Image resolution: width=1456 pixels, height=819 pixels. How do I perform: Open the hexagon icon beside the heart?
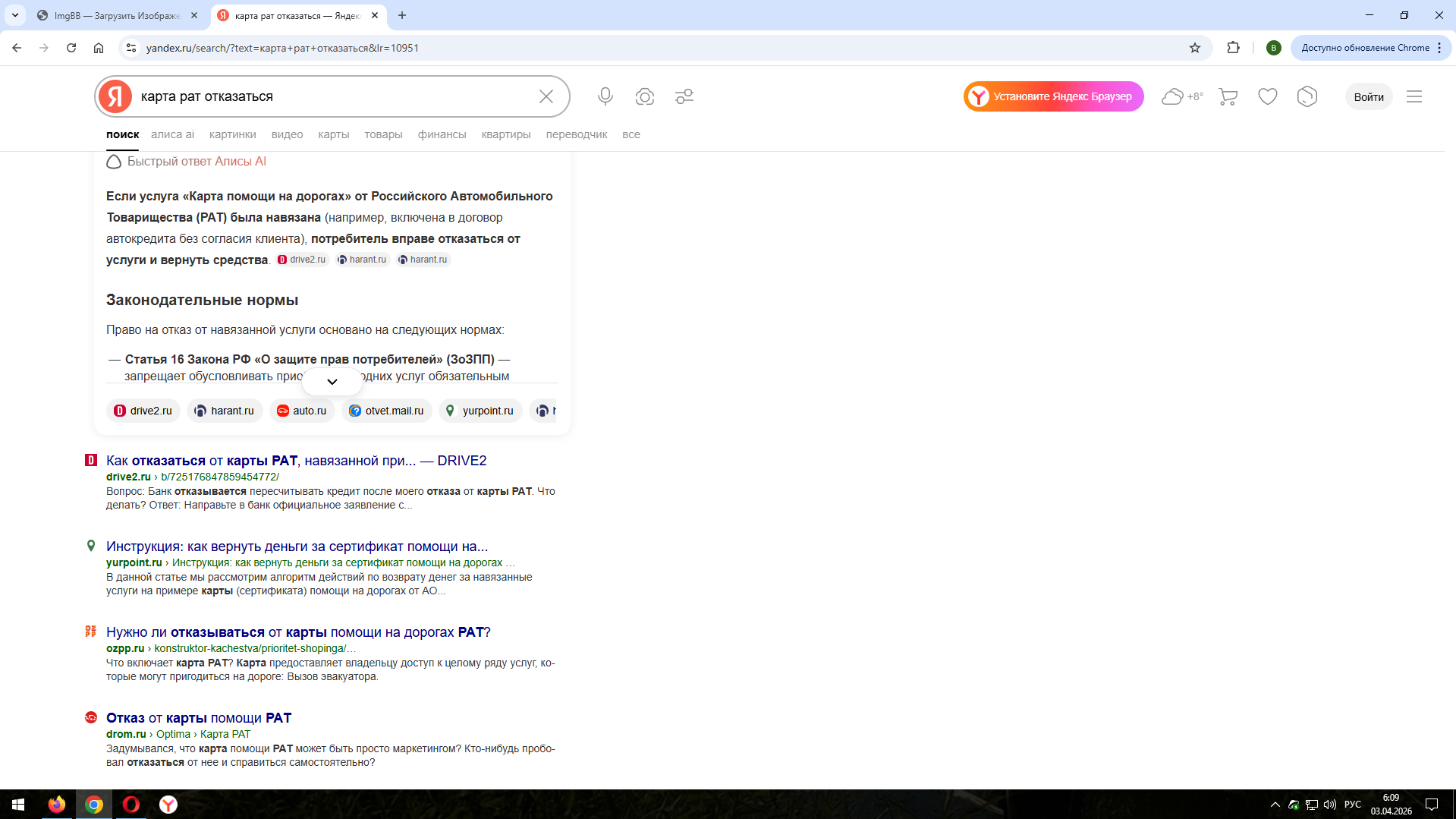click(1307, 96)
